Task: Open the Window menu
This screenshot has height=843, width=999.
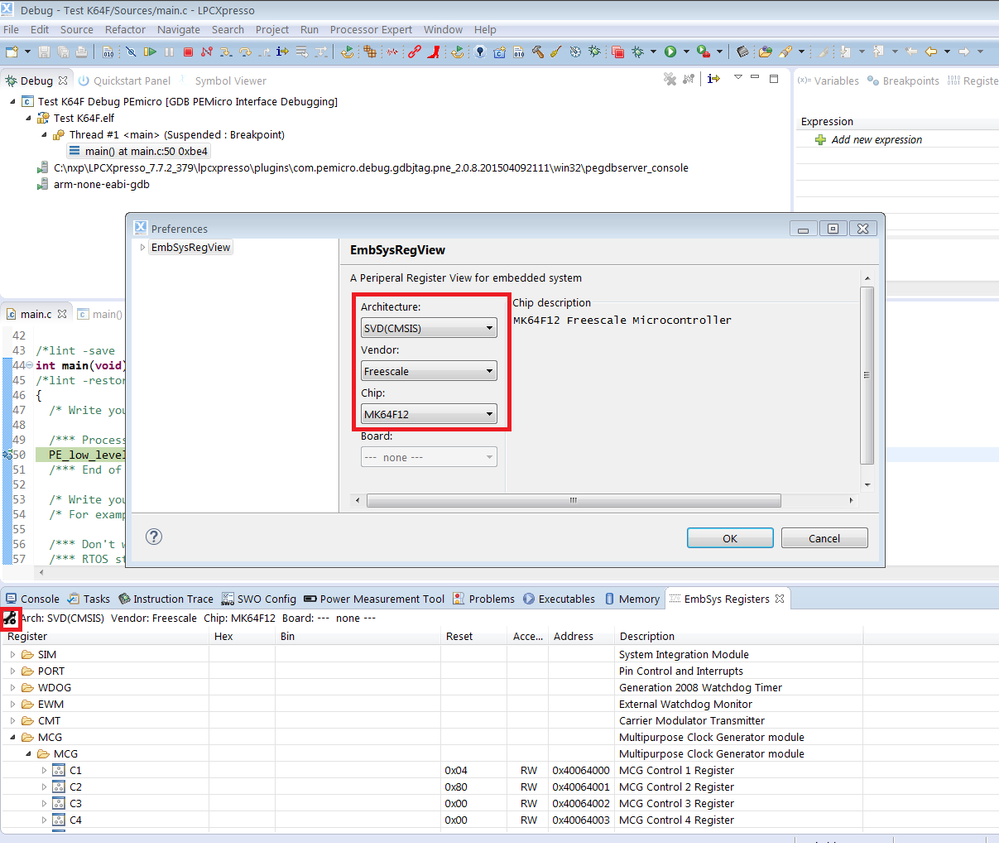Action: (x=443, y=29)
